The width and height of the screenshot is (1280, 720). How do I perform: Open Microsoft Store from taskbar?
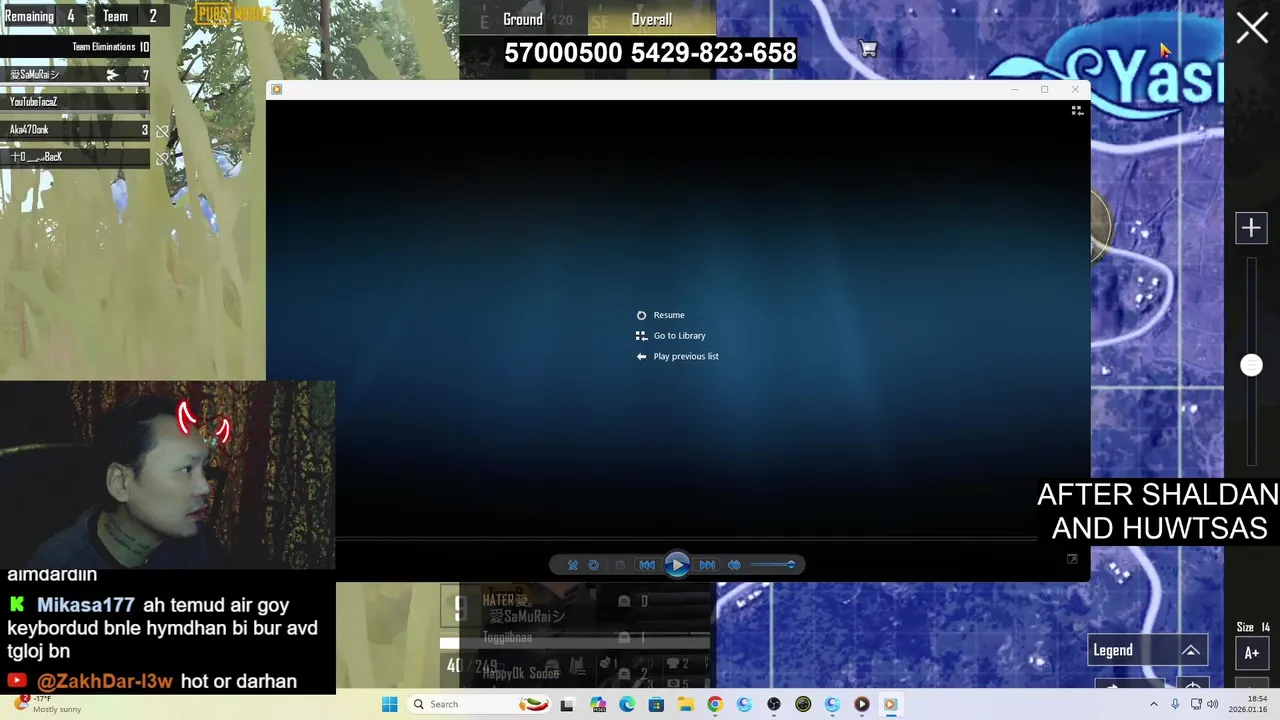656,704
